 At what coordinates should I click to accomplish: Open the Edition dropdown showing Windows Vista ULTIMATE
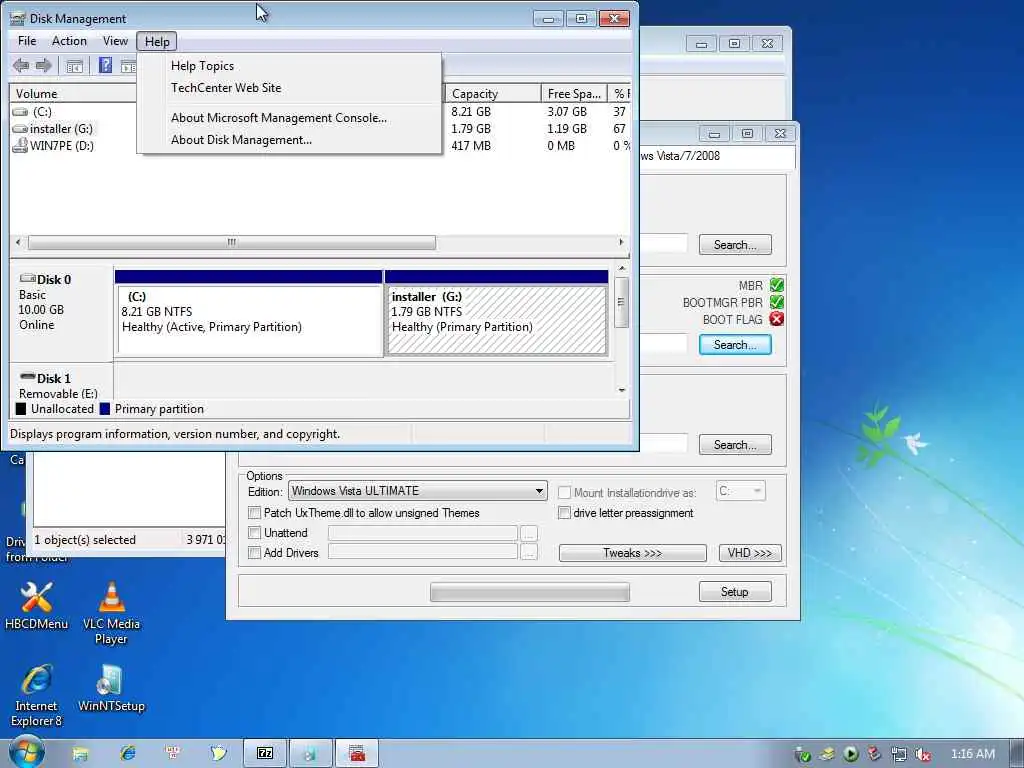click(x=417, y=491)
